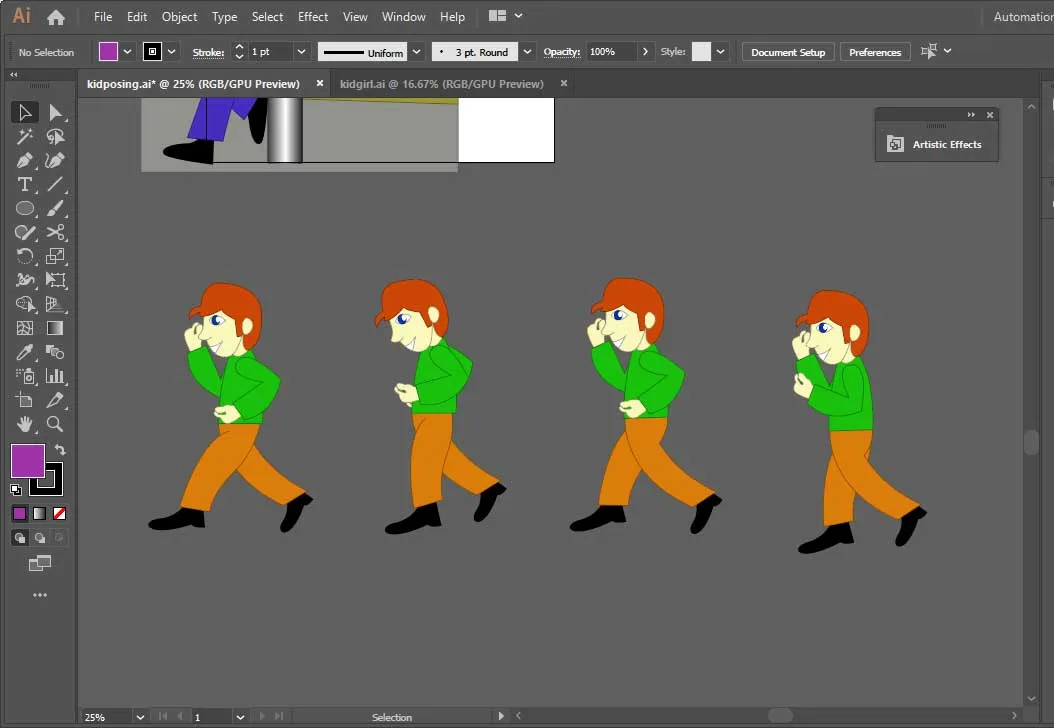Select the Column Graph tool
1054x728 pixels.
(x=55, y=376)
